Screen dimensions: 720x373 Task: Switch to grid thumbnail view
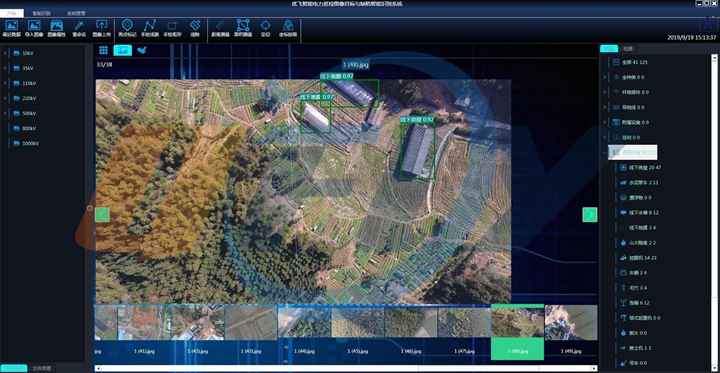point(103,50)
